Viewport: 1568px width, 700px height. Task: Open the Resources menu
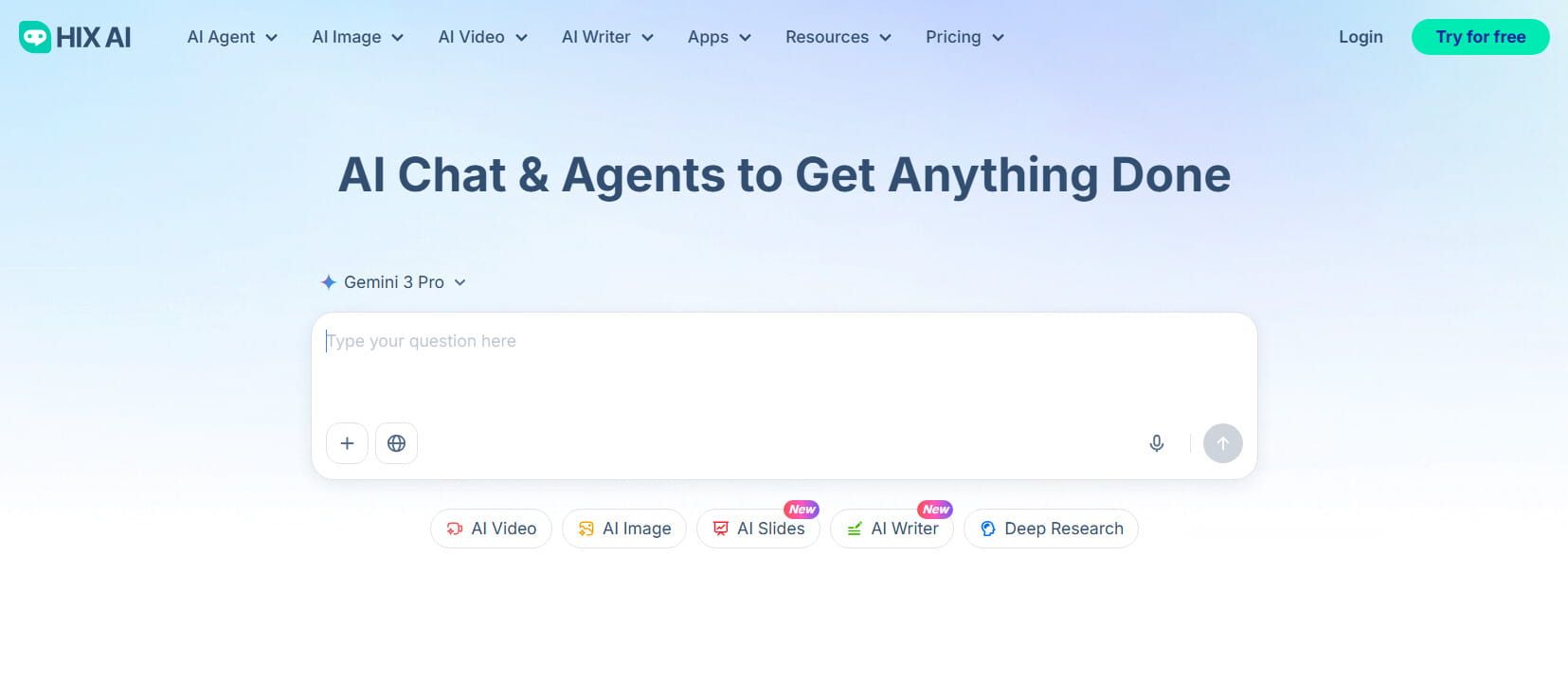838,37
